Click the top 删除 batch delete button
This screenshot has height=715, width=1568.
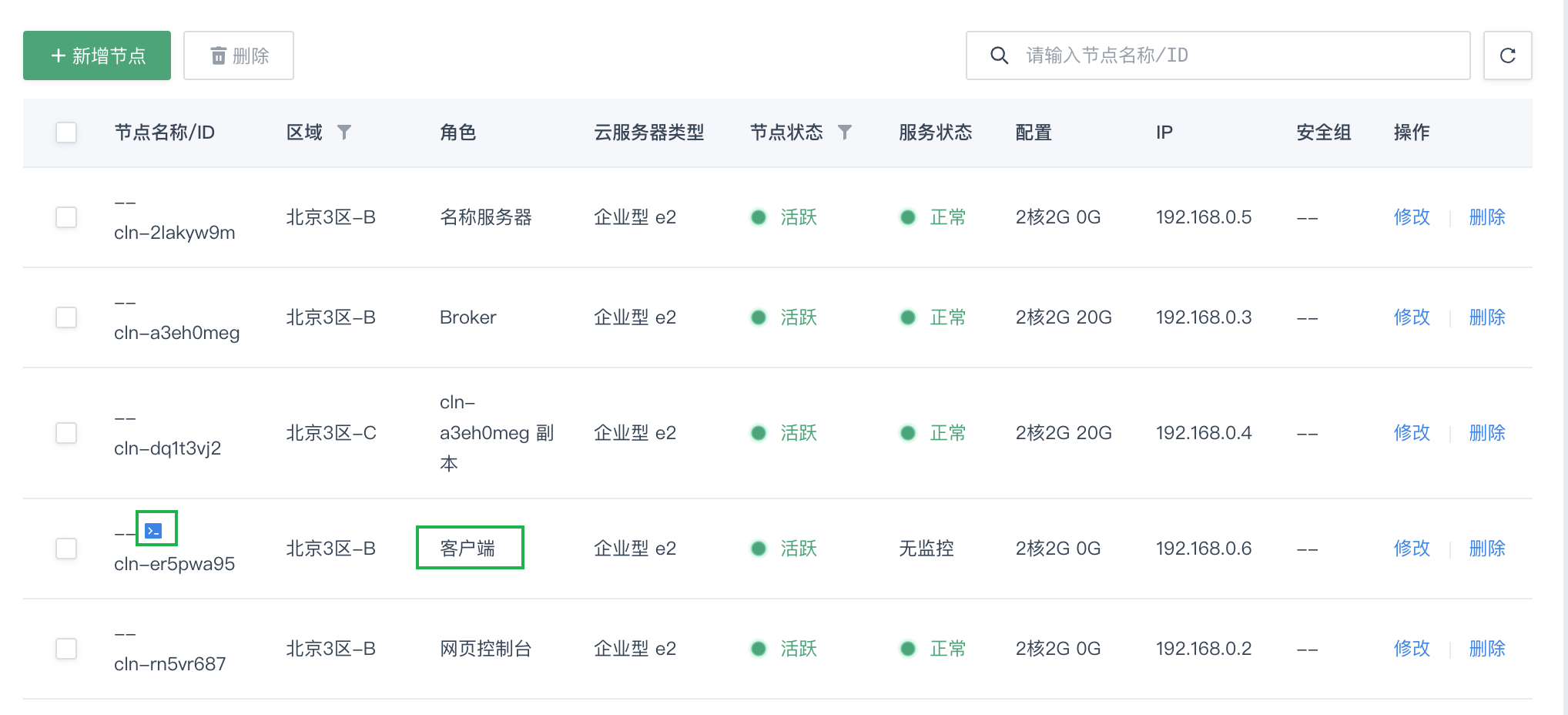pos(239,55)
